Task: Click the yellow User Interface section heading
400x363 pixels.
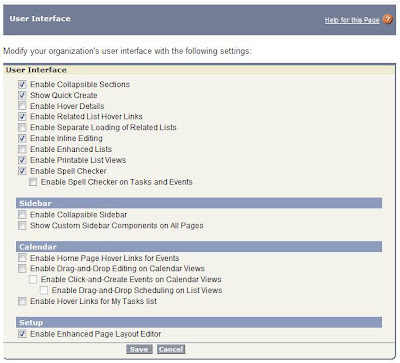Action: coord(199,70)
